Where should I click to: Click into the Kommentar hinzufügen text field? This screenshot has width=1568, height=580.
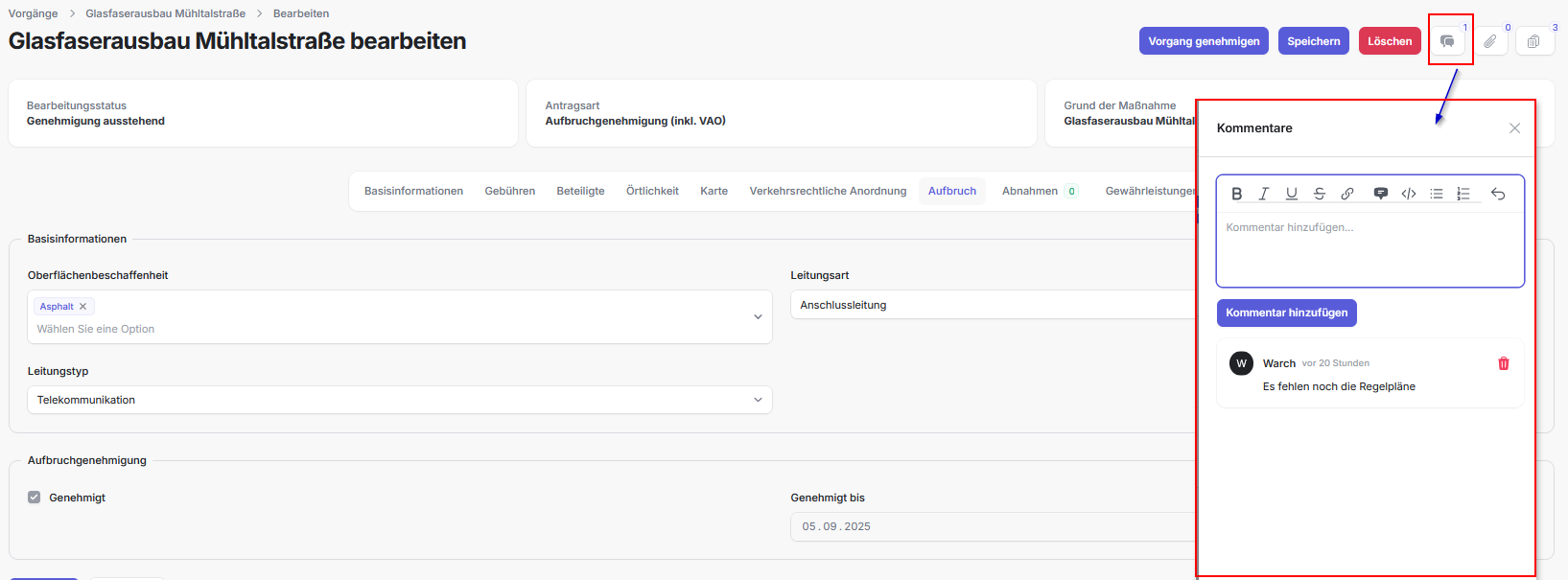(x=1369, y=249)
